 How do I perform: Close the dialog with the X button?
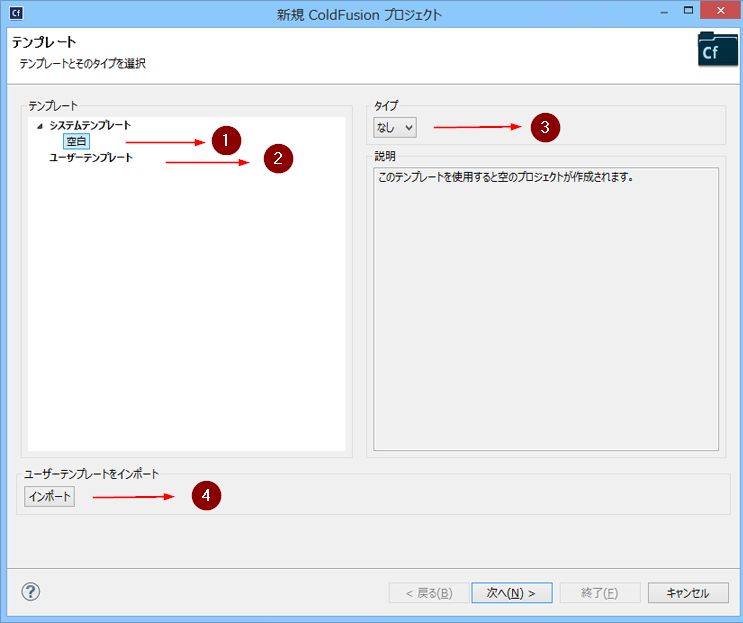coord(721,10)
